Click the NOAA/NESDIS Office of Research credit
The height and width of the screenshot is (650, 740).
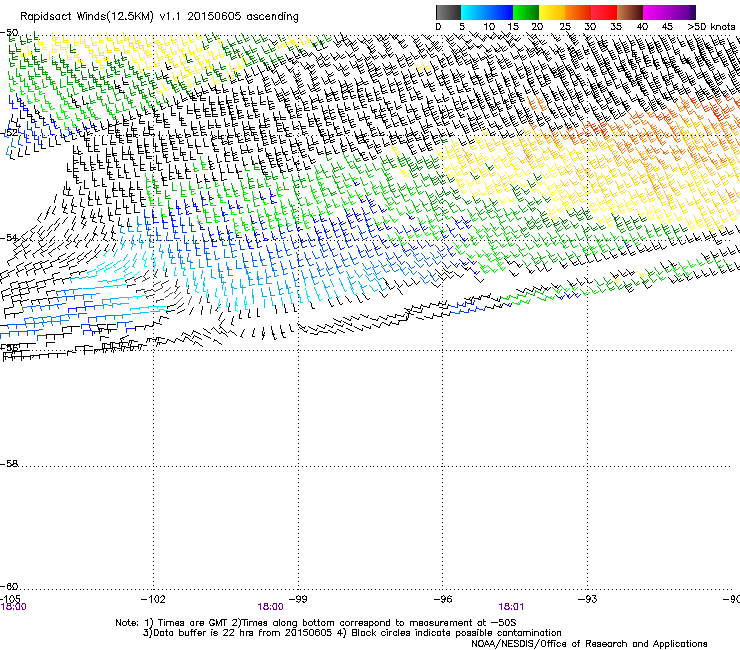[x=589, y=644]
